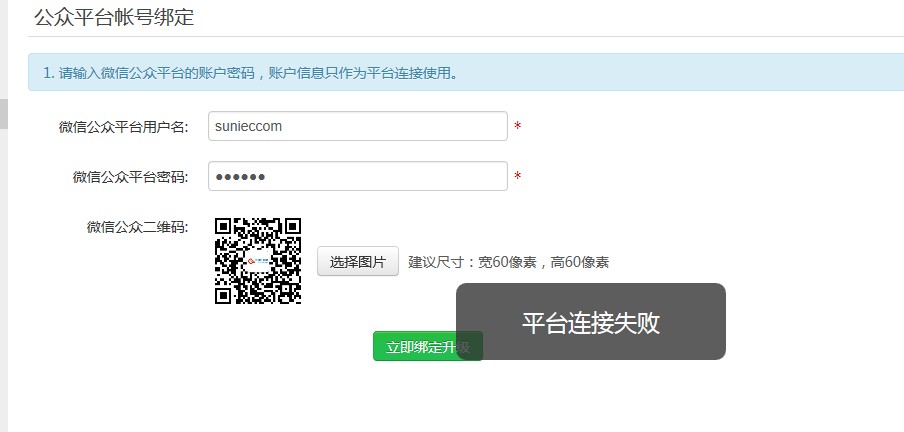Click the 微信公众平台用户名 label
This screenshot has width=904, height=432.
[123, 127]
